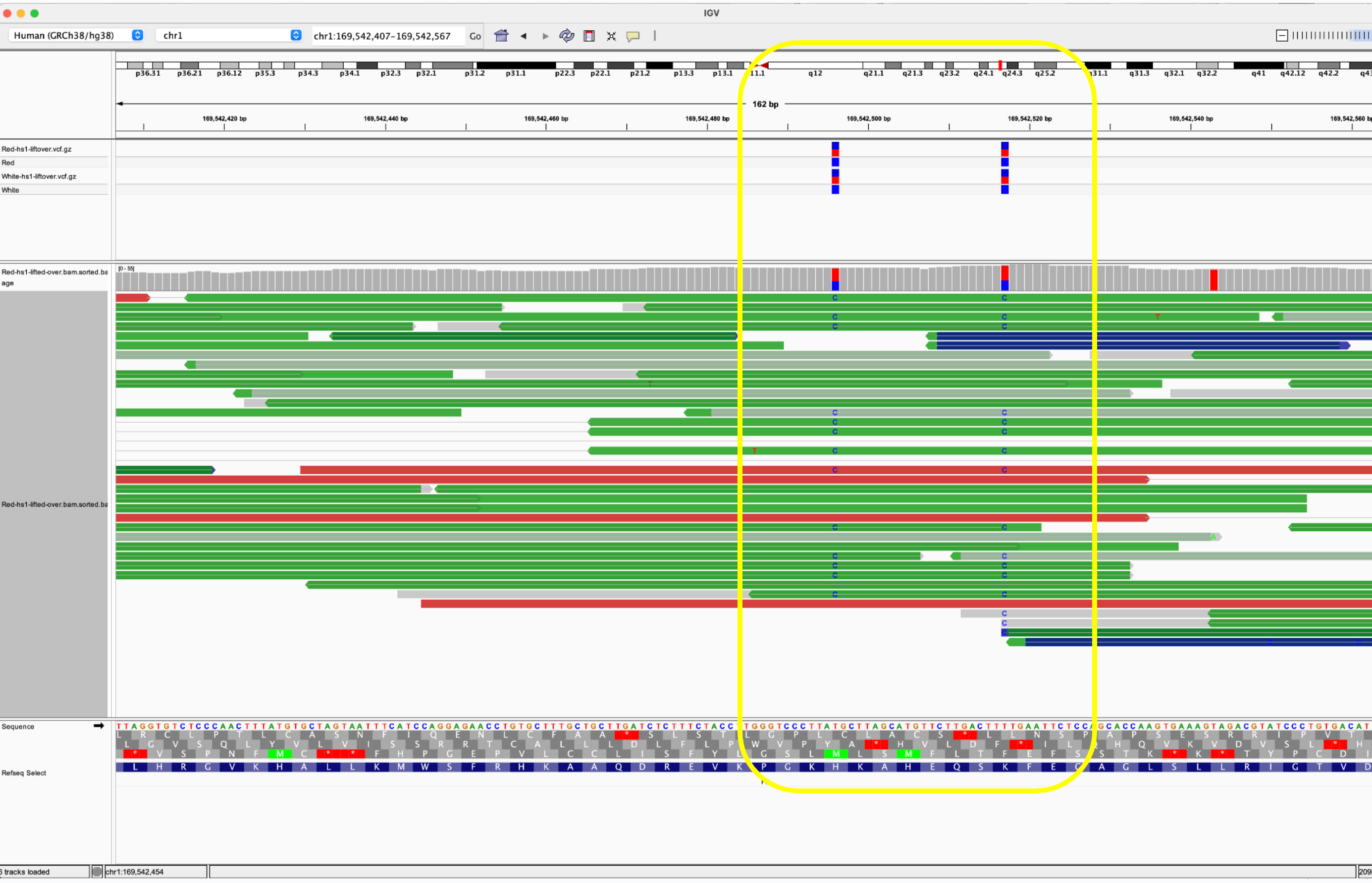Click the memory status icon in status bar
The height and width of the screenshot is (883, 1372).
[97, 872]
